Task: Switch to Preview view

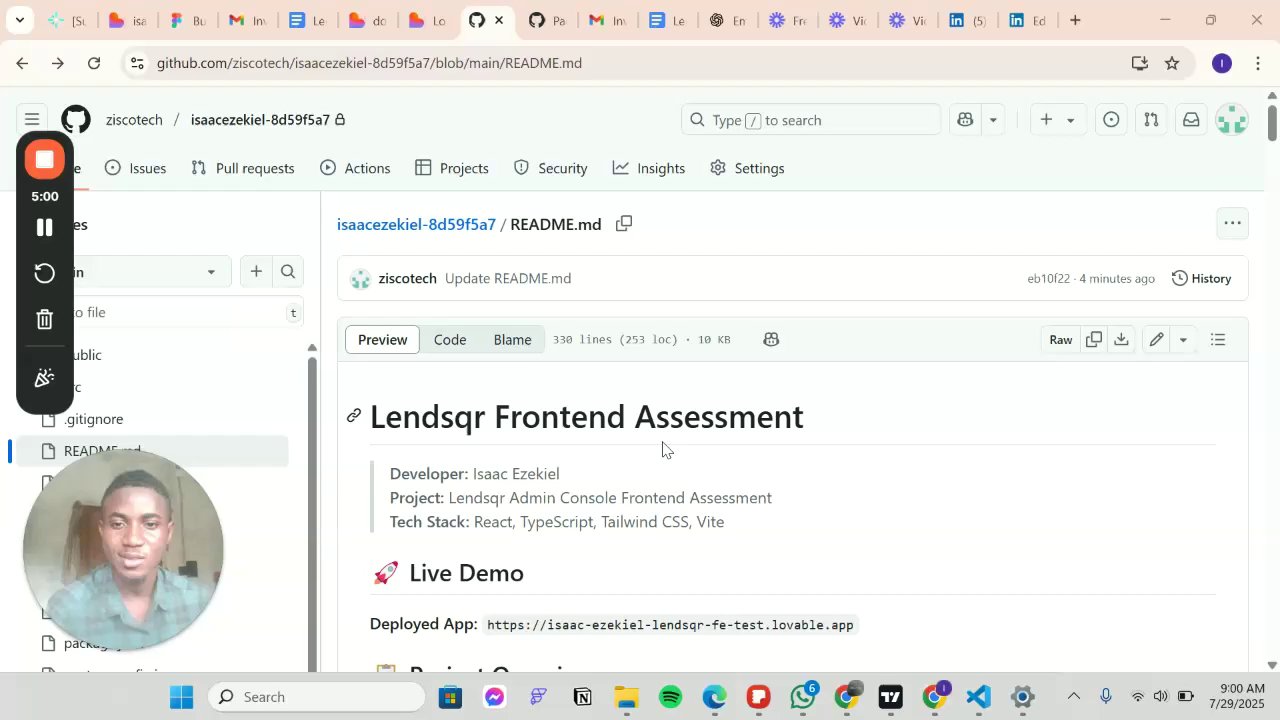Action: pyautogui.click(x=383, y=340)
